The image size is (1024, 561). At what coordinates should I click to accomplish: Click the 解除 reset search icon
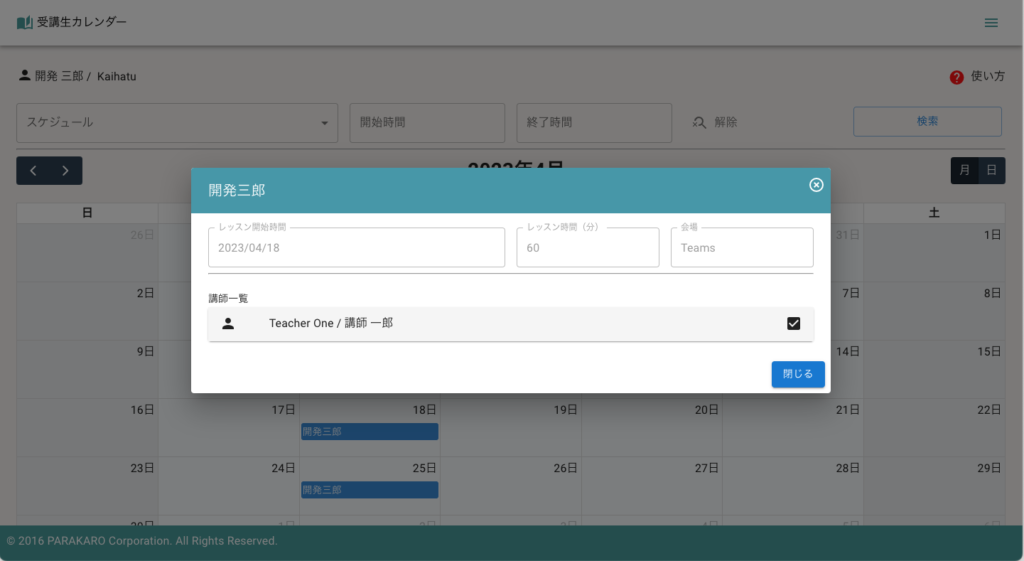(700, 123)
